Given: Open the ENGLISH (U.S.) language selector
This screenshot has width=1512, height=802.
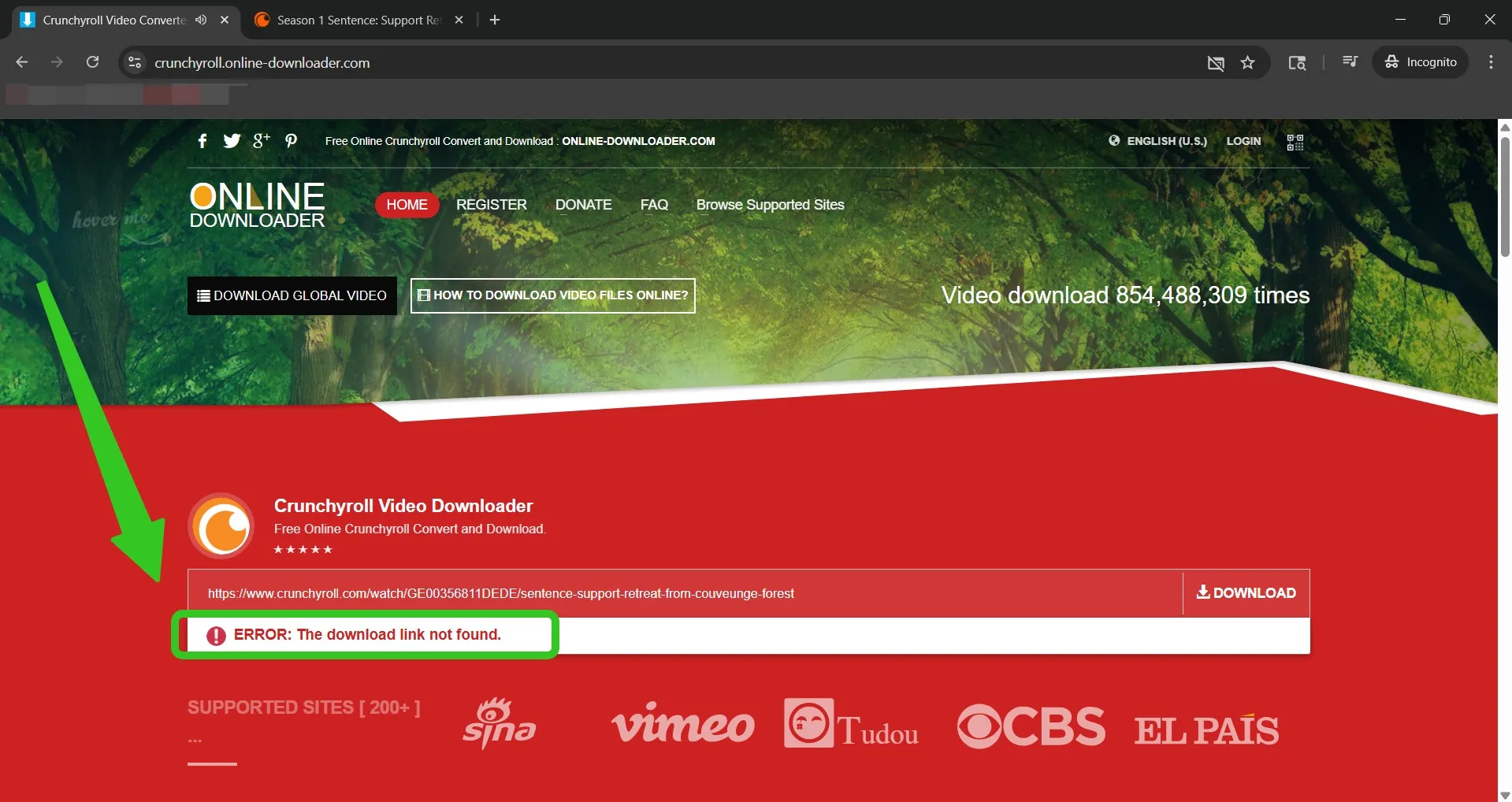Looking at the screenshot, I should click(1157, 141).
